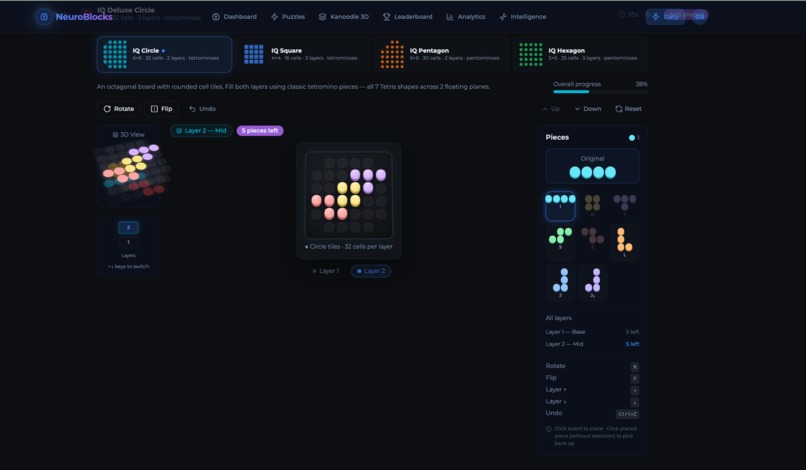806x470 pixels.
Task: Switch to Layer 1 below board
Action: (326, 271)
